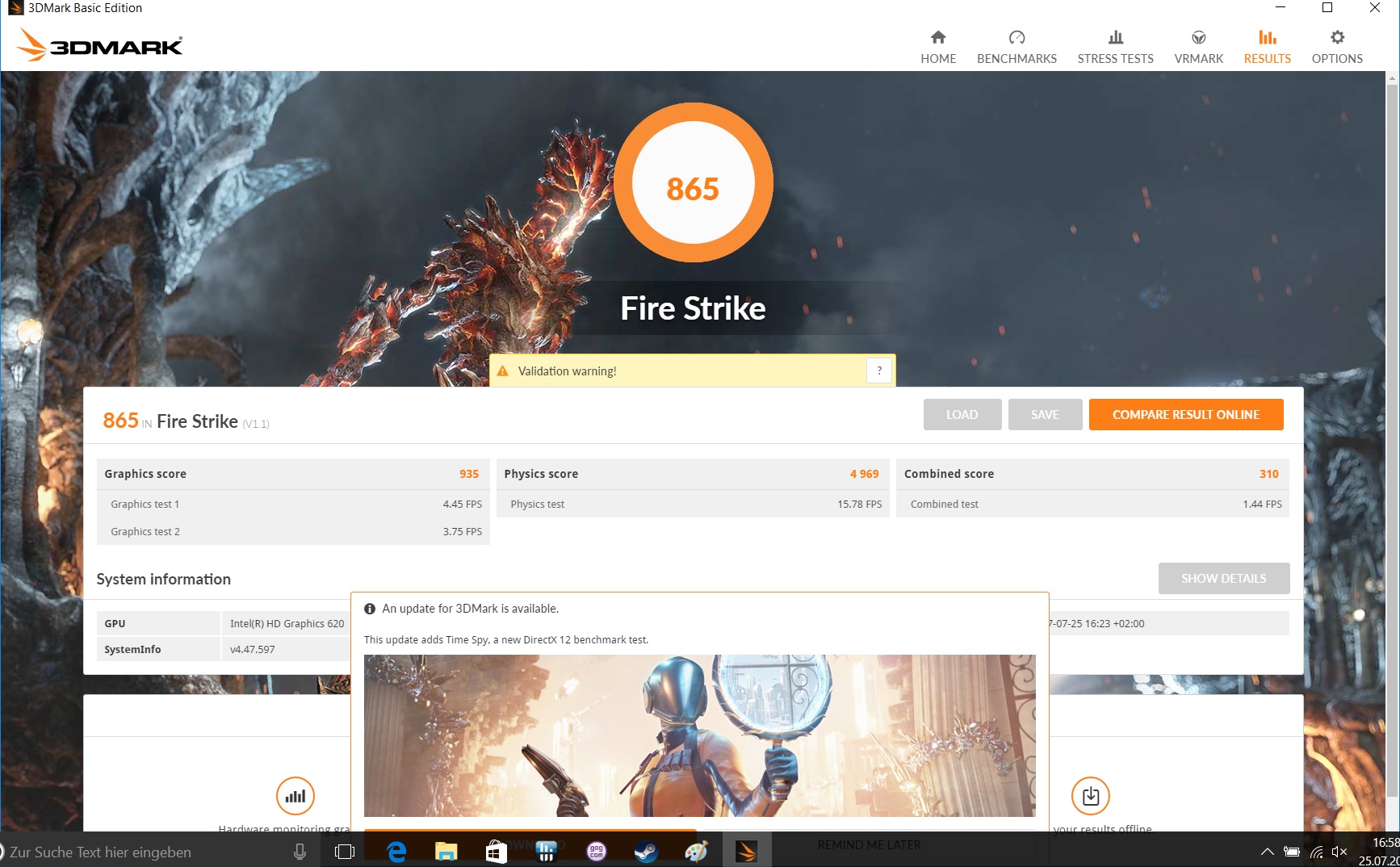Click the "v4.47.597" SystemInfo value

click(x=253, y=649)
